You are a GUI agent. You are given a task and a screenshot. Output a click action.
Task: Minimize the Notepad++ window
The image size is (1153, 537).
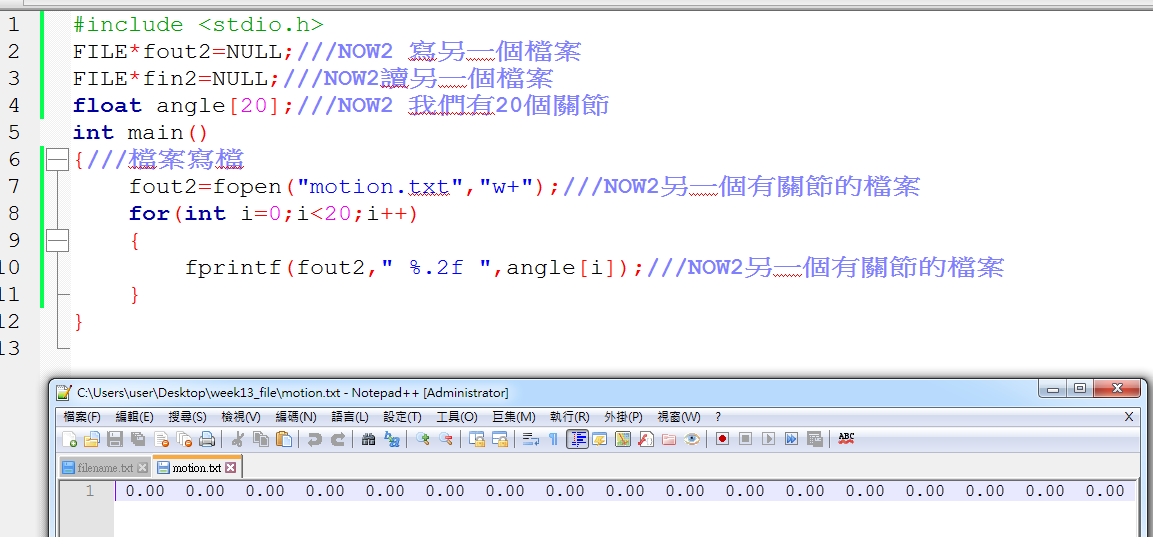coord(1052,388)
